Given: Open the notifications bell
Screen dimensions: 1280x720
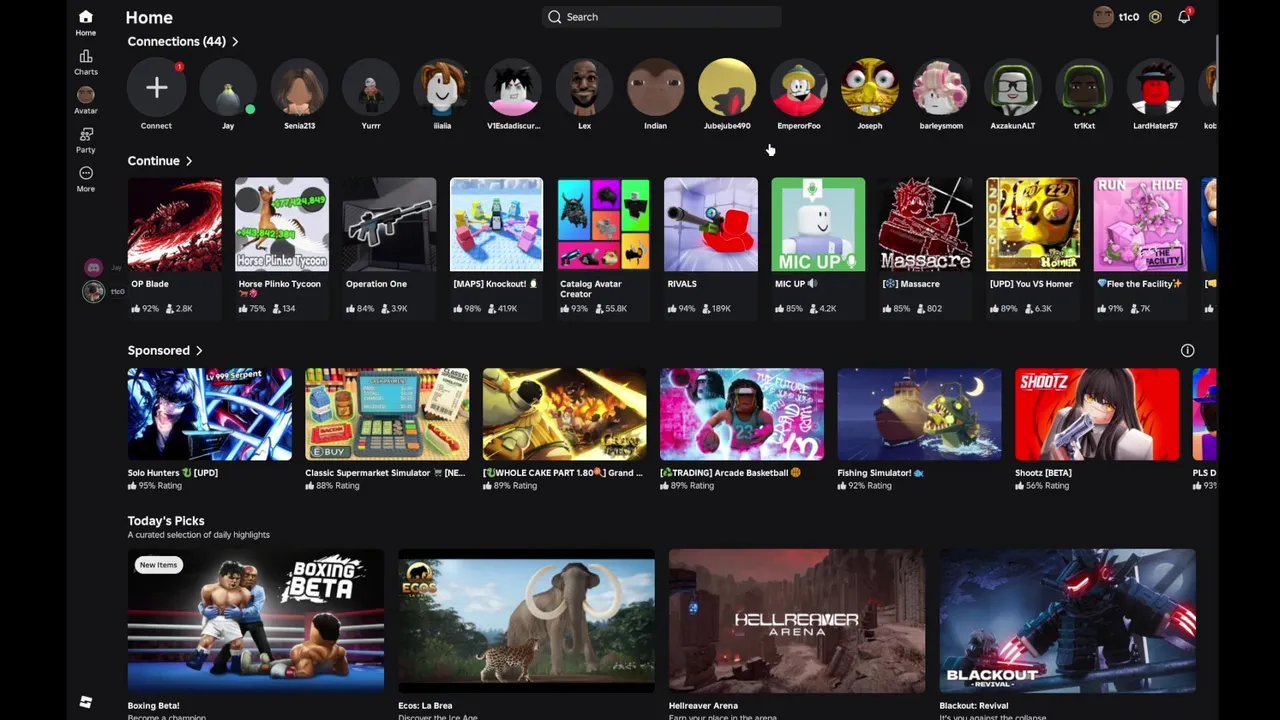Looking at the screenshot, I should (x=1184, y=17).
